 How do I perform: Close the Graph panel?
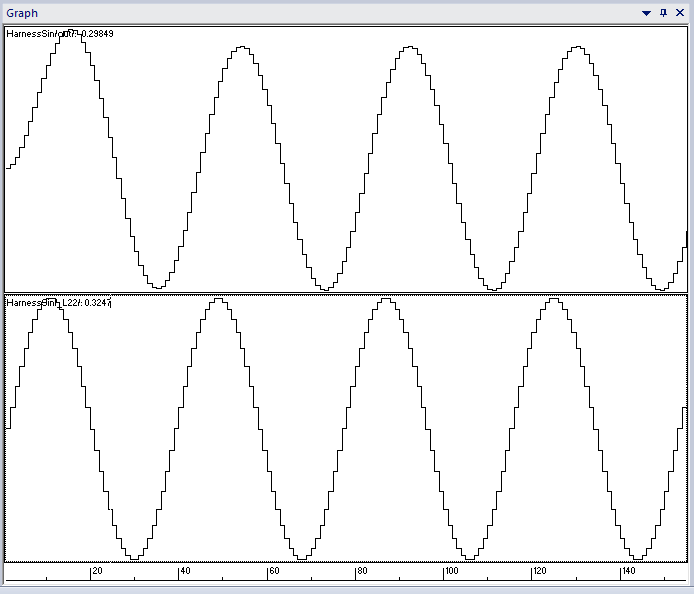tap(680, 13)
